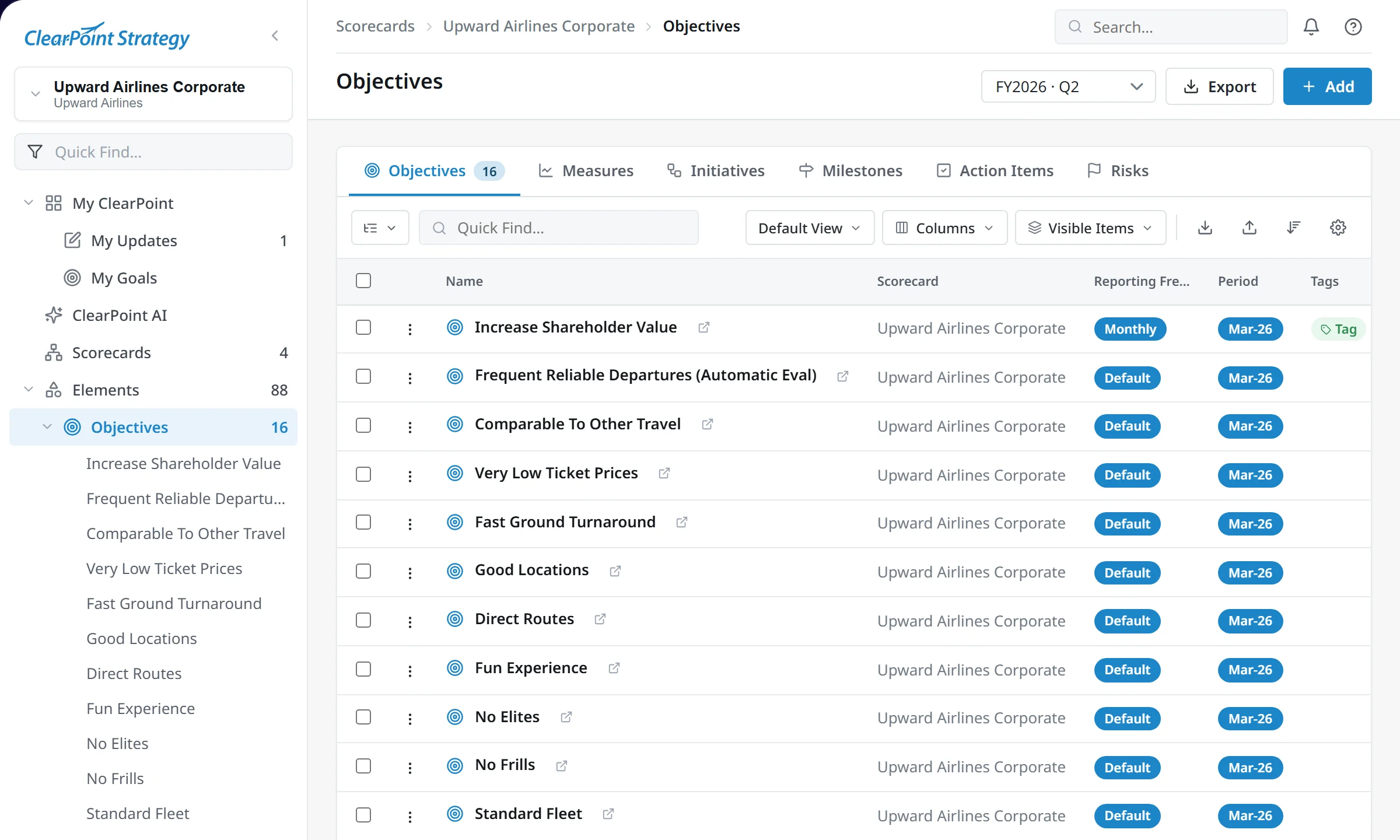Viewport: 1400px width, 840px height.
Task: Open the help question mark icon
Action: pos(1353,27)
